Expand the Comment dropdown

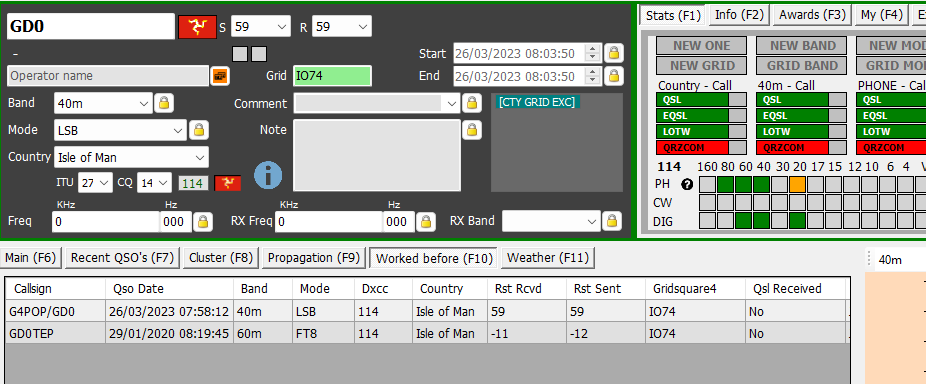(452, 103)
